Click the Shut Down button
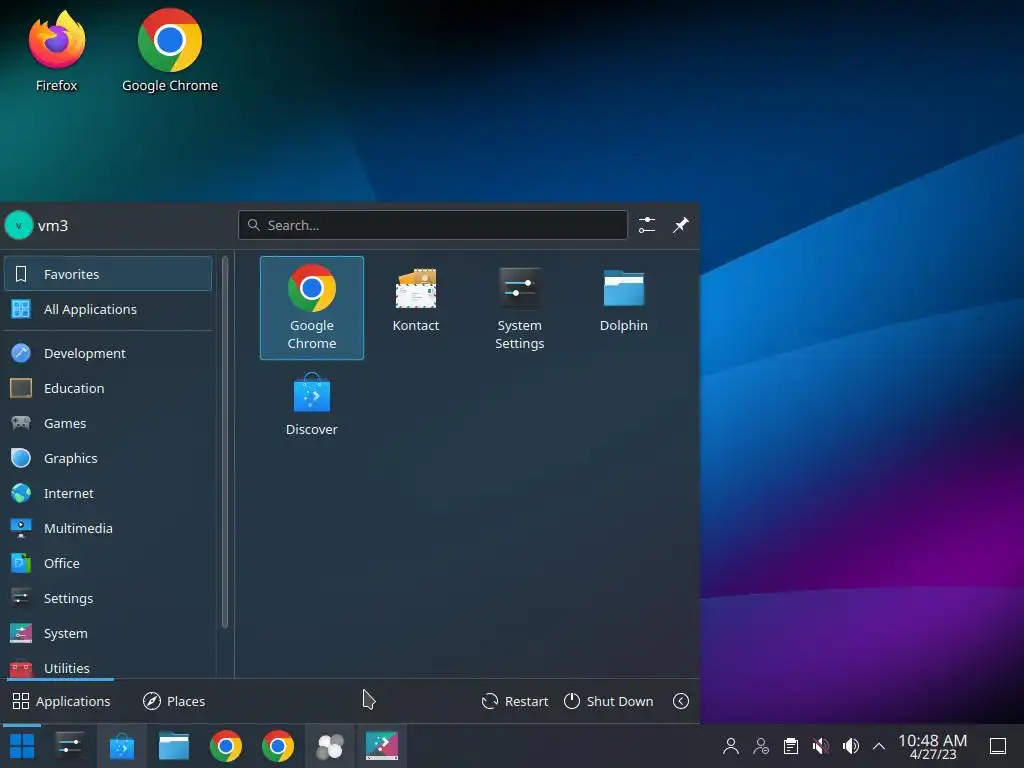The height and width of the screenshot is (768, 1024). coord(608,701)
